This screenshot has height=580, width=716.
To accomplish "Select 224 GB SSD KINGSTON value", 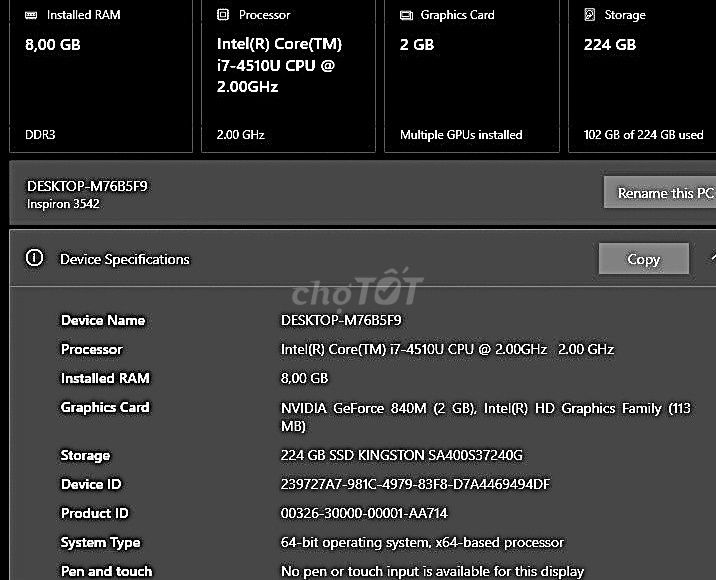I will [x=402, y=455].
